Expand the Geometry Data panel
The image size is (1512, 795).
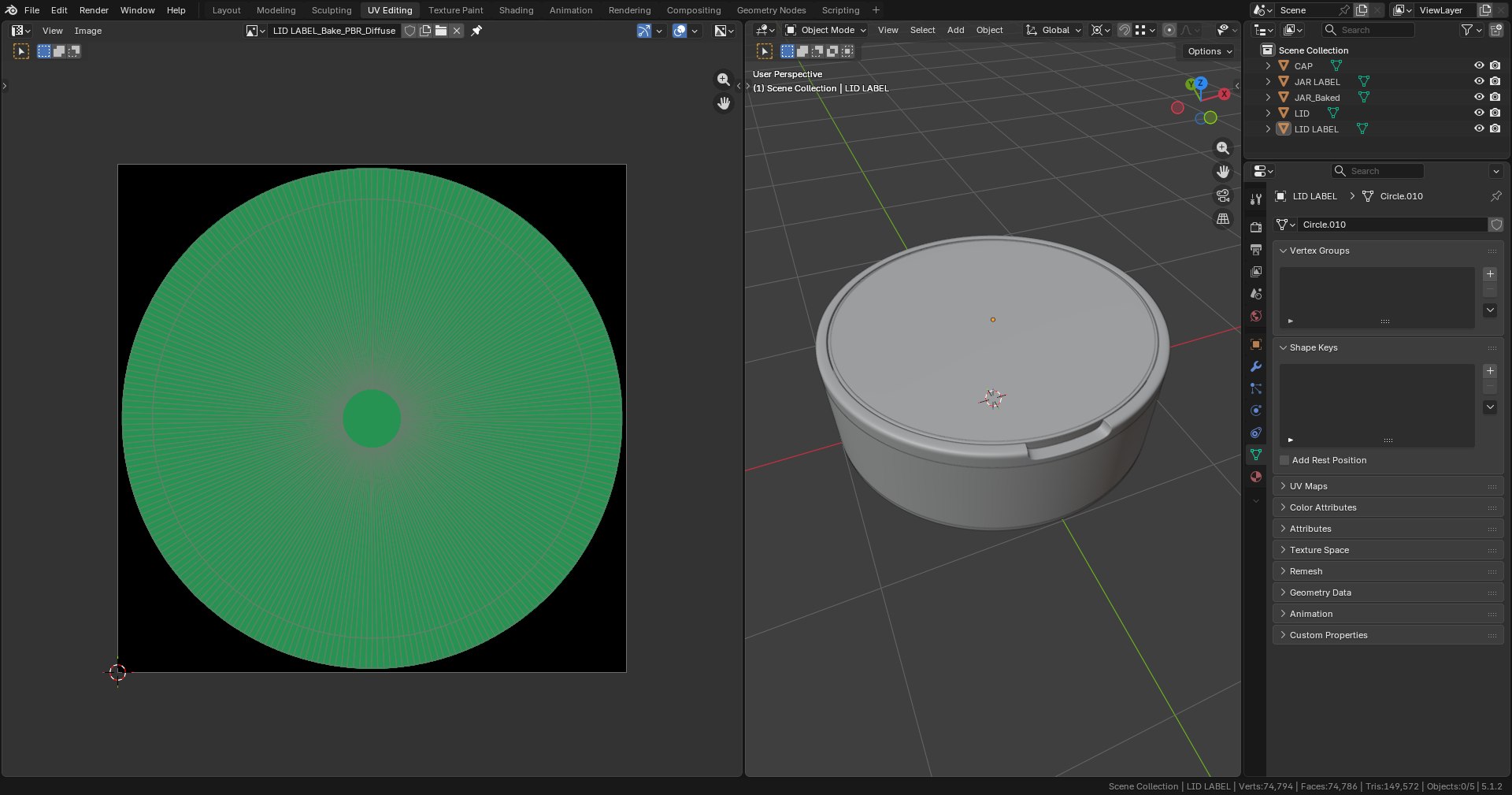(1388, 593)
